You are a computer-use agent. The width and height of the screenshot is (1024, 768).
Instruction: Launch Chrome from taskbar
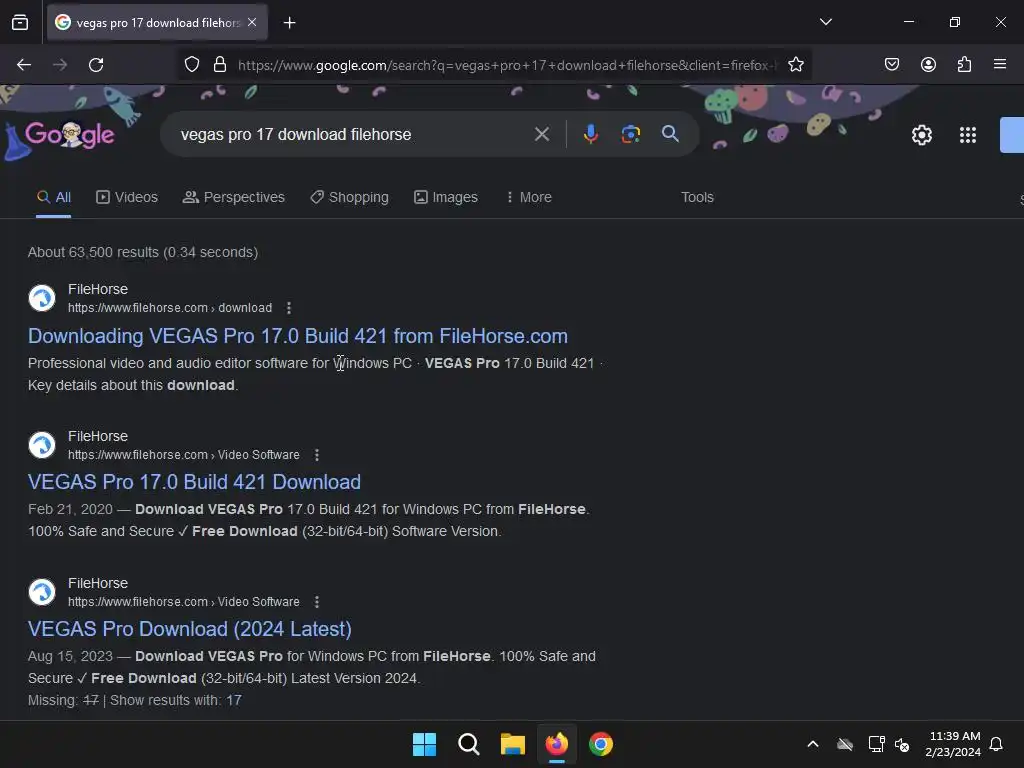(601, 744)
